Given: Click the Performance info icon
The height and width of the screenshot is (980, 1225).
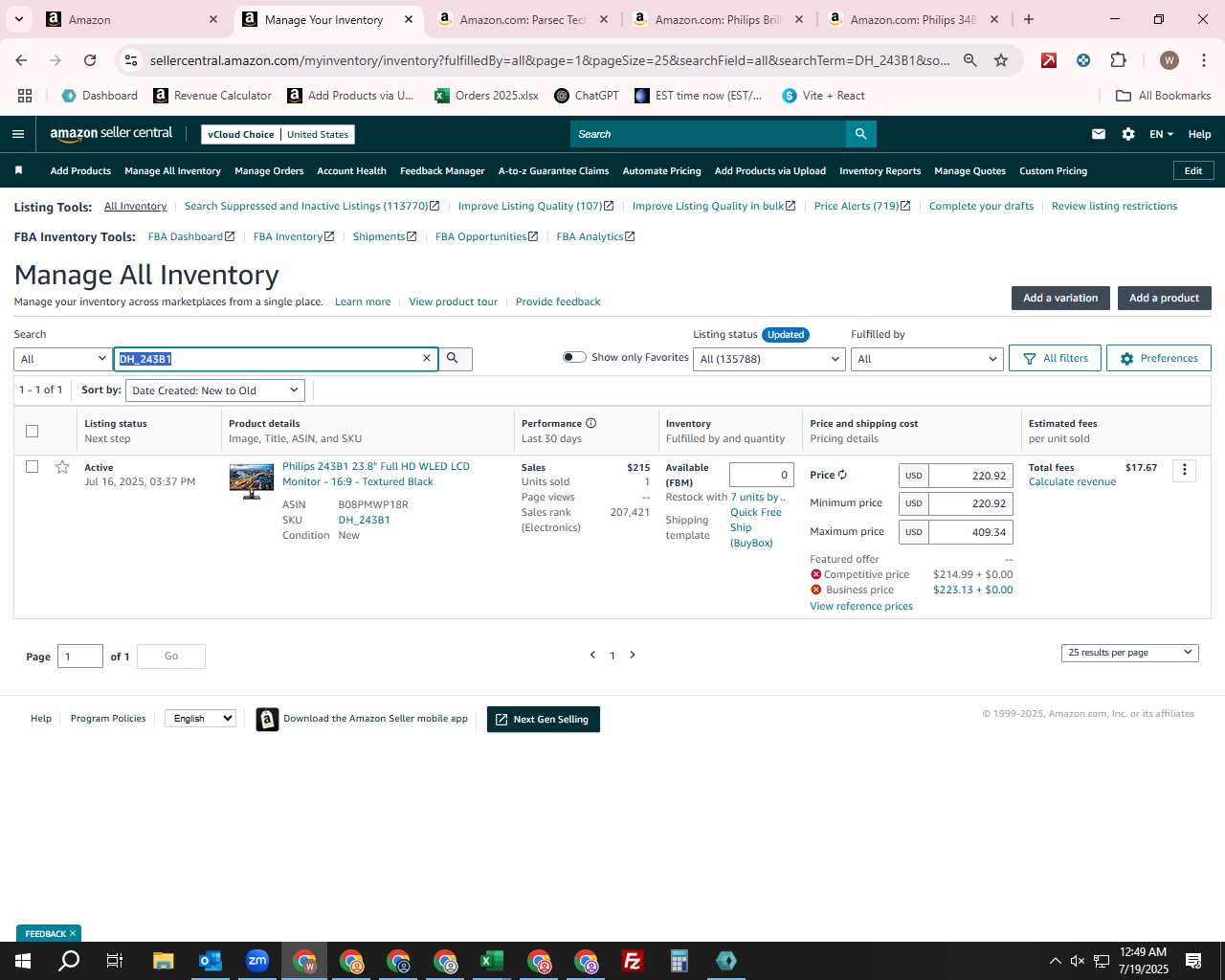Looking at the screenshot, I should (590, 423).
